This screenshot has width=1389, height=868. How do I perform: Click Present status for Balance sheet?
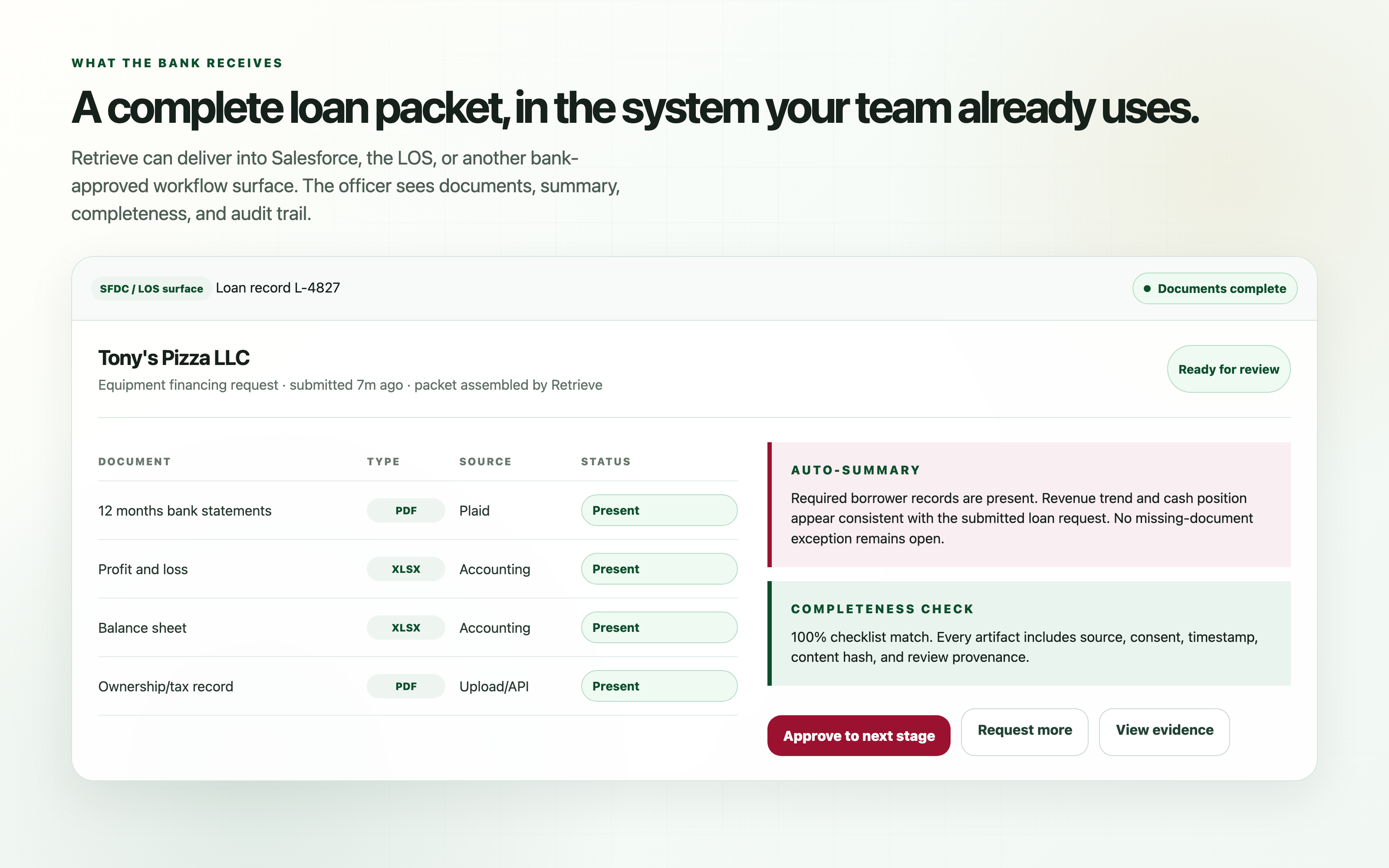[659, 628]
